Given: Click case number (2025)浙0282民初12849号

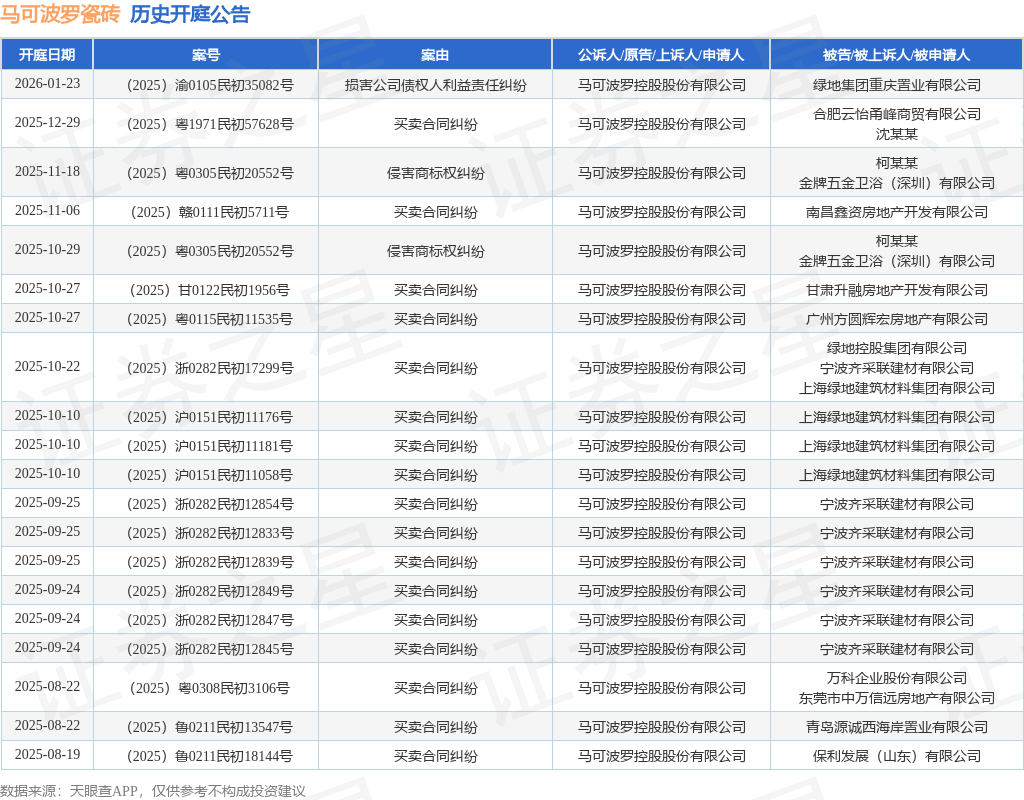Looking at the screenshot, I should click(x=210, y=591).
